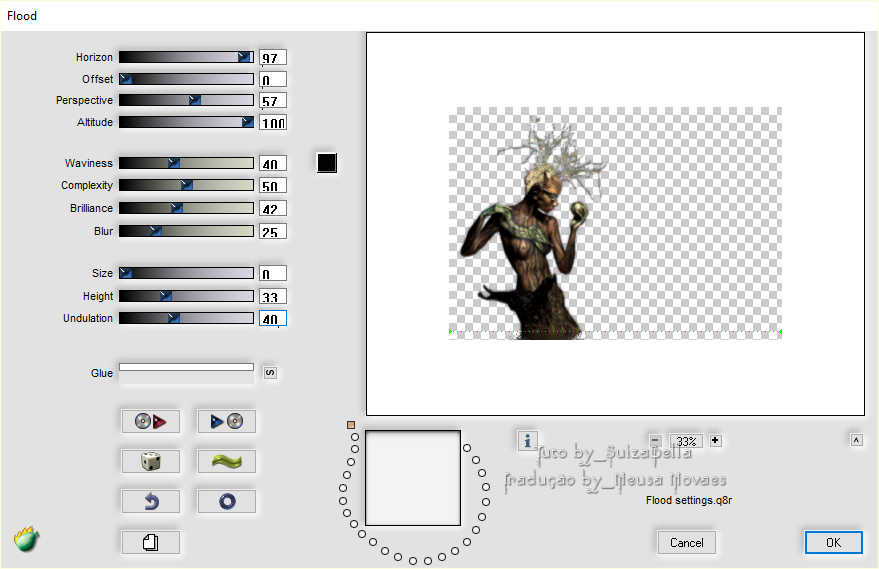The width and height of the screenshot is (879, 569).
Task: Click the blue undo arrow button
Action: click(x=150, y=501)
